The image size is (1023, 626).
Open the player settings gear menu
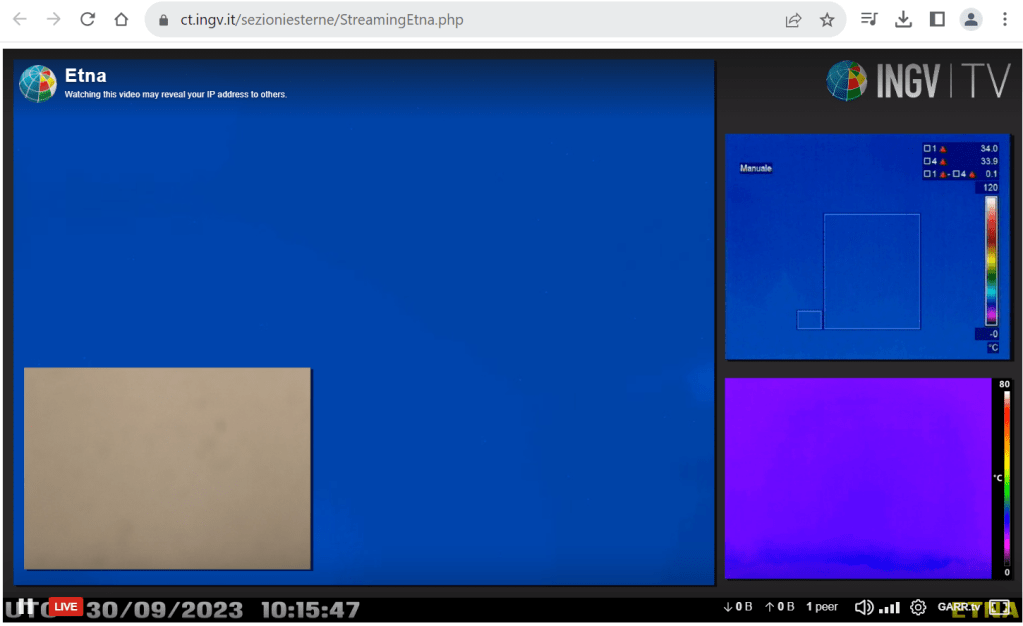[x=918, y=607]
